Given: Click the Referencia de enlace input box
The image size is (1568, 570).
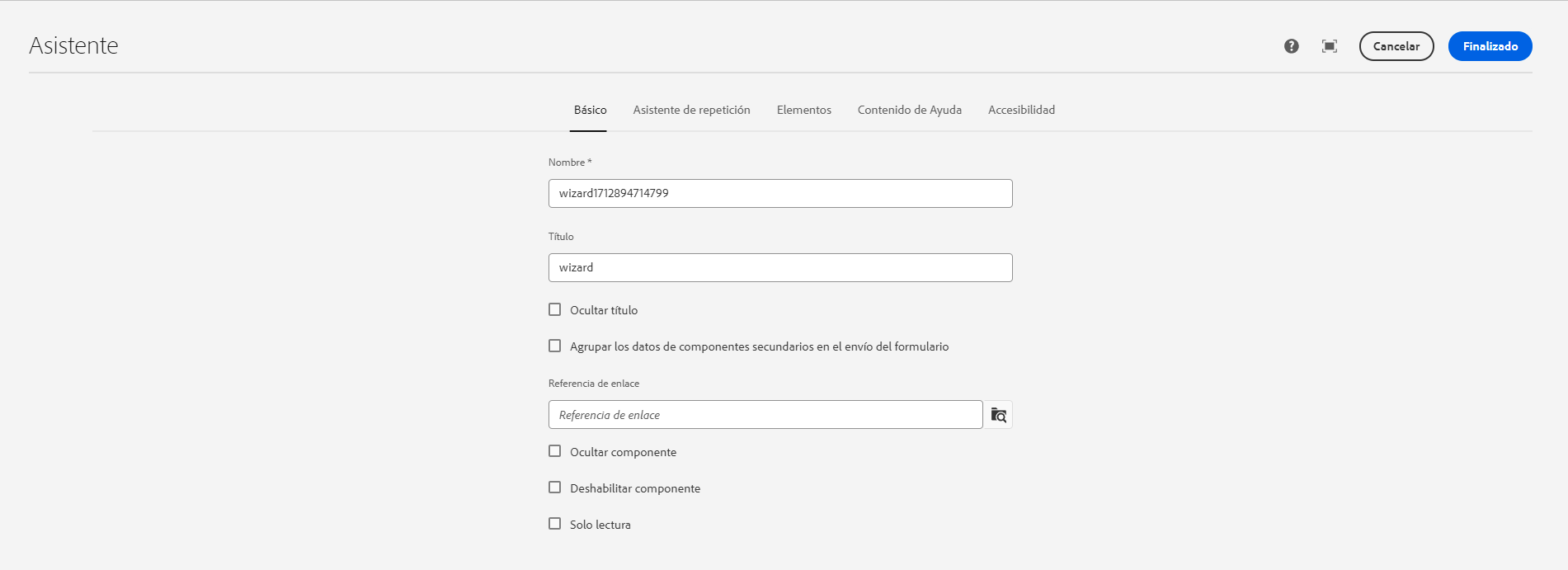Looking at the screenshot, I should pyautogui.click(x=765, y=415).
